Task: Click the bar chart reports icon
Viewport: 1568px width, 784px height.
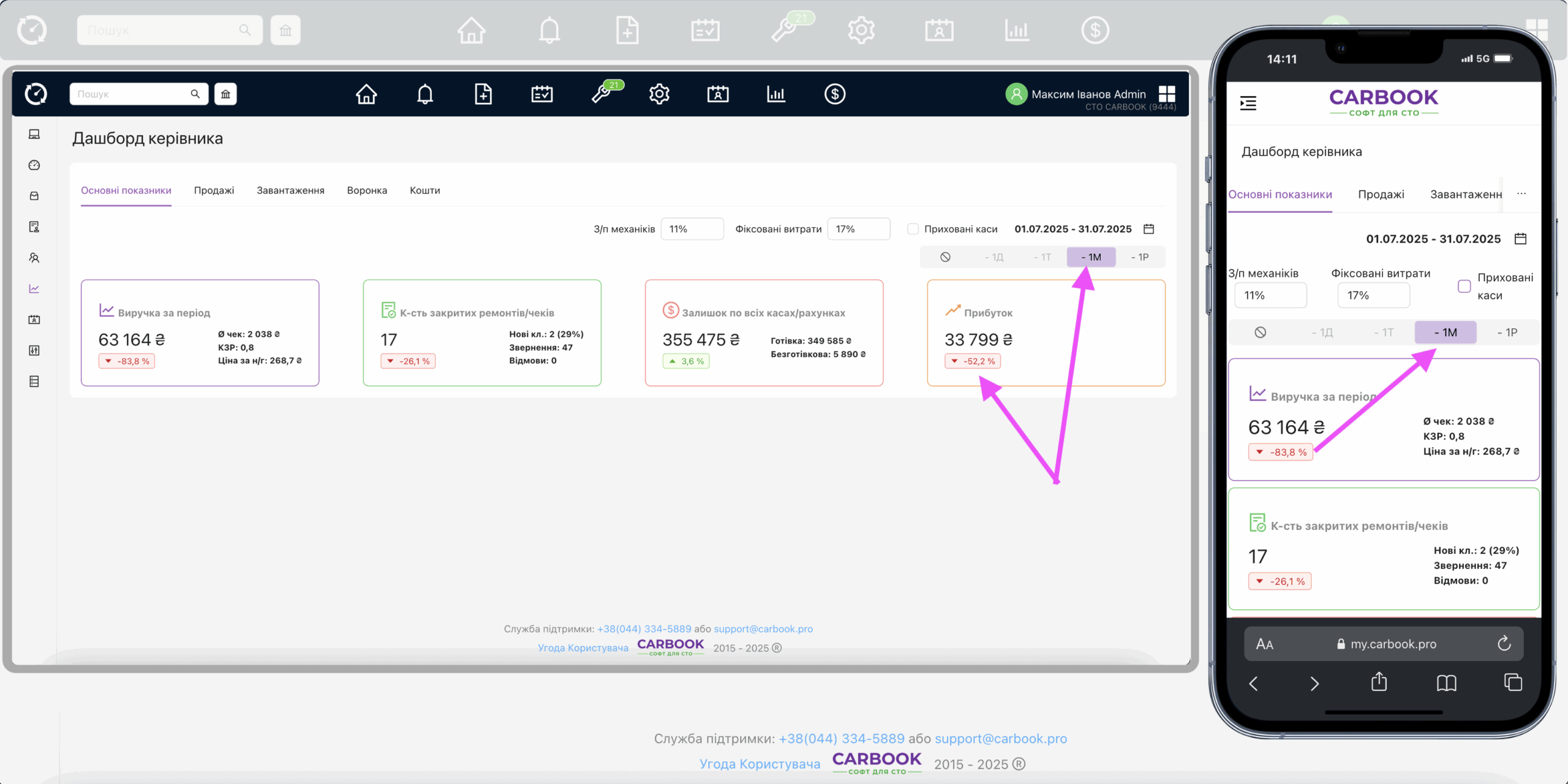Action: tap(775, 94)
